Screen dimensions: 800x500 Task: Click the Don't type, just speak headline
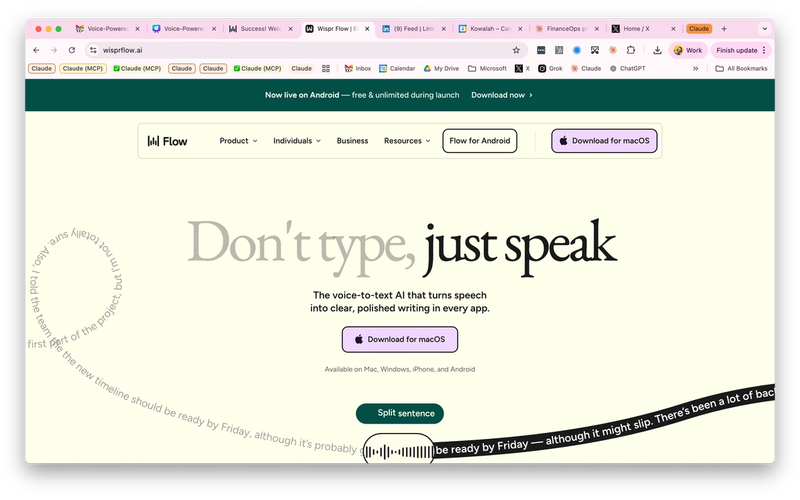(x=402, y=247)
